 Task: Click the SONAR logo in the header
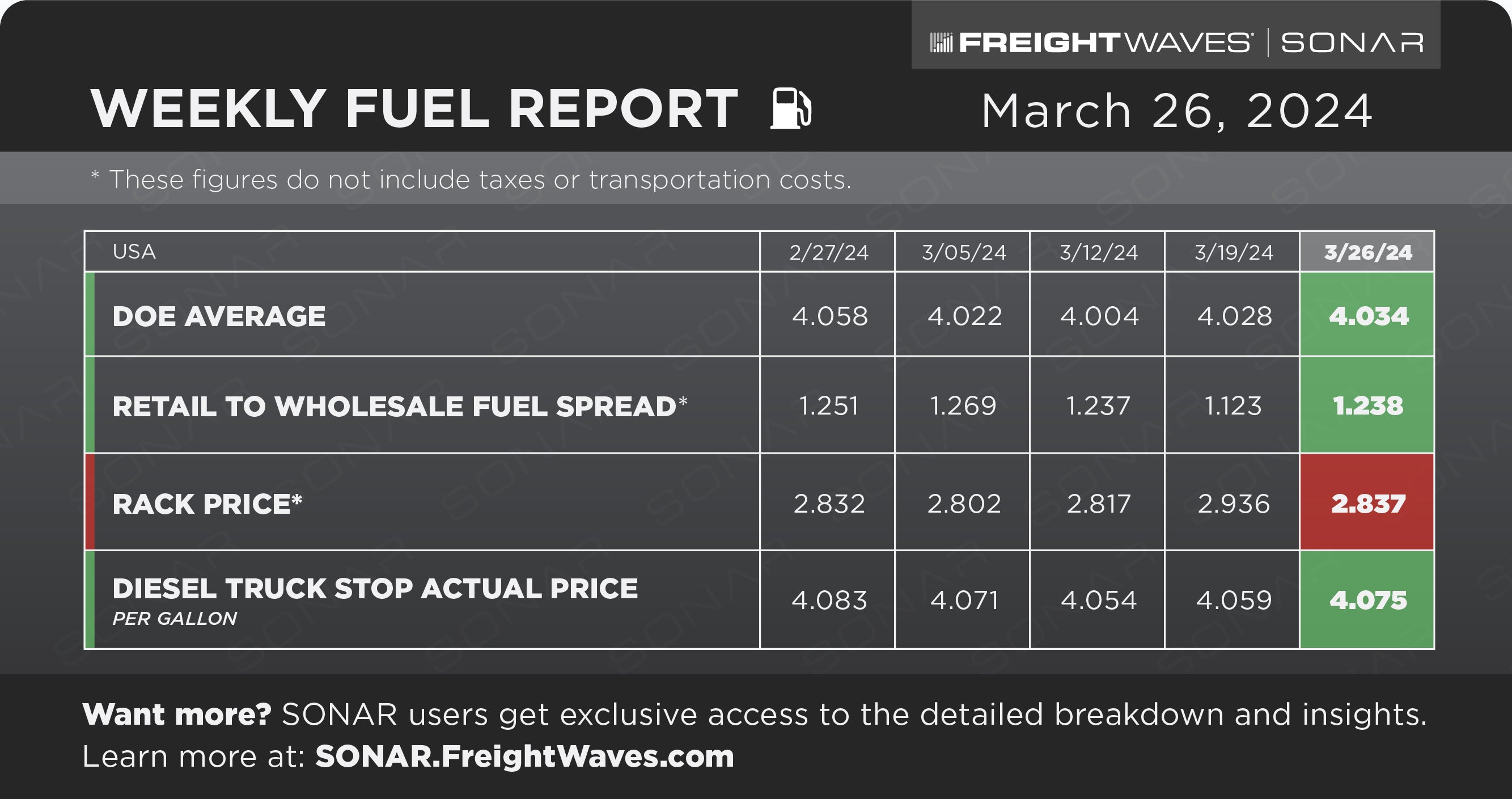[x=1352, y=43]
